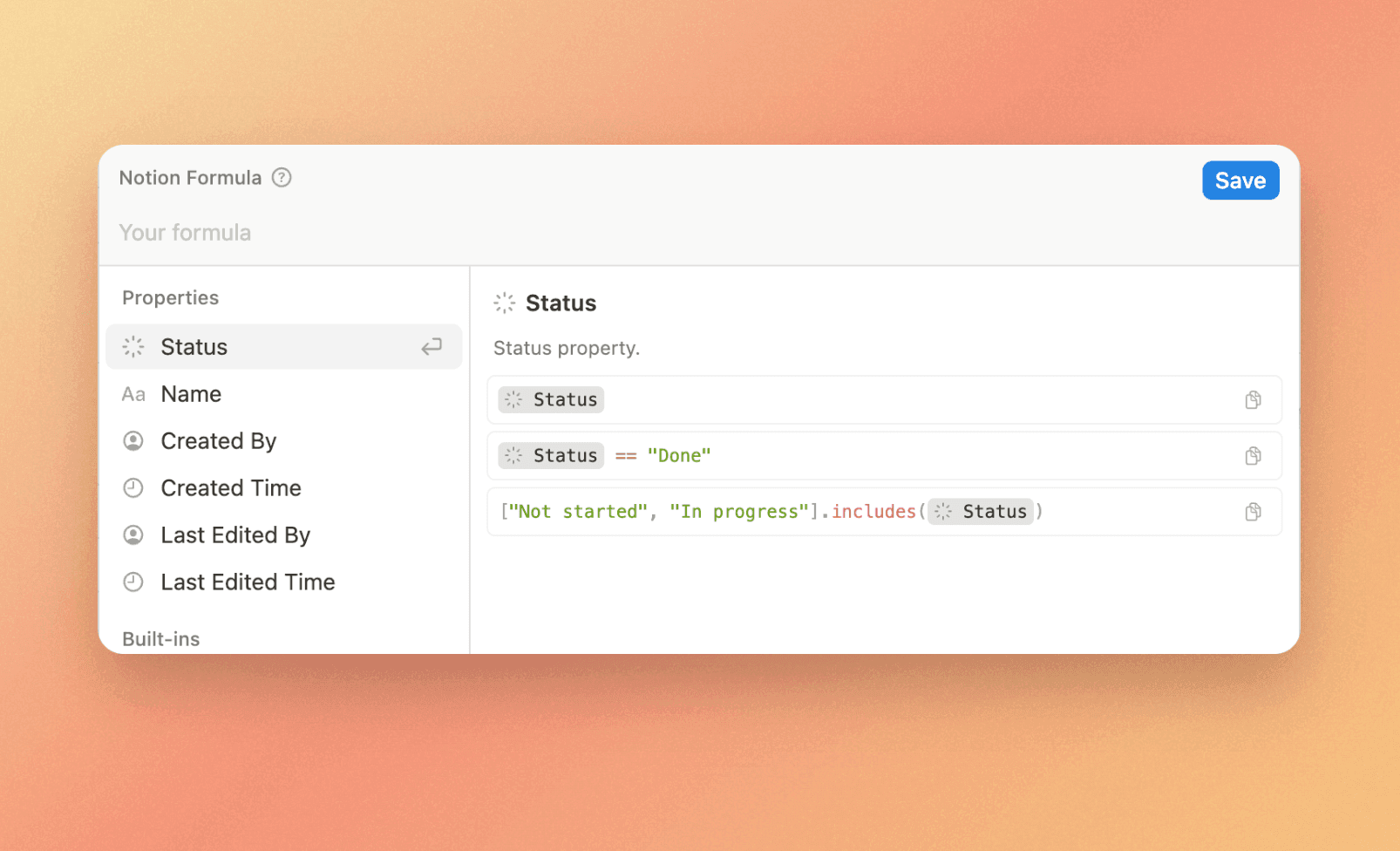Click the person icon beside Created By
This screenshot has height=851, width=1400.
pos(133,441)
